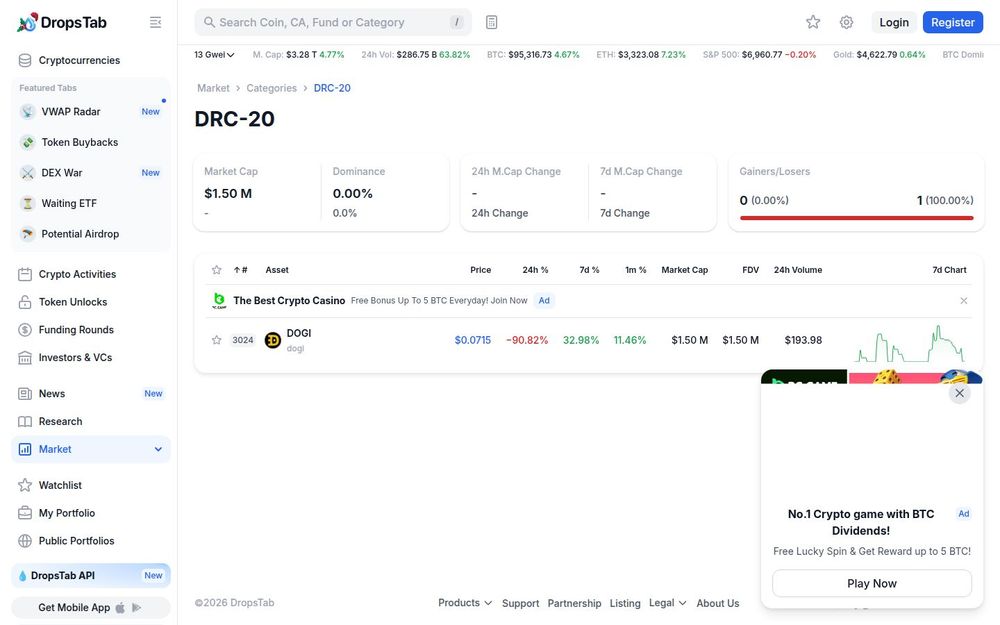Image resolution: width=1000 pixels, height=625 pixels.
Task: Open the Partnership footer link
Action: coord(574,603)
